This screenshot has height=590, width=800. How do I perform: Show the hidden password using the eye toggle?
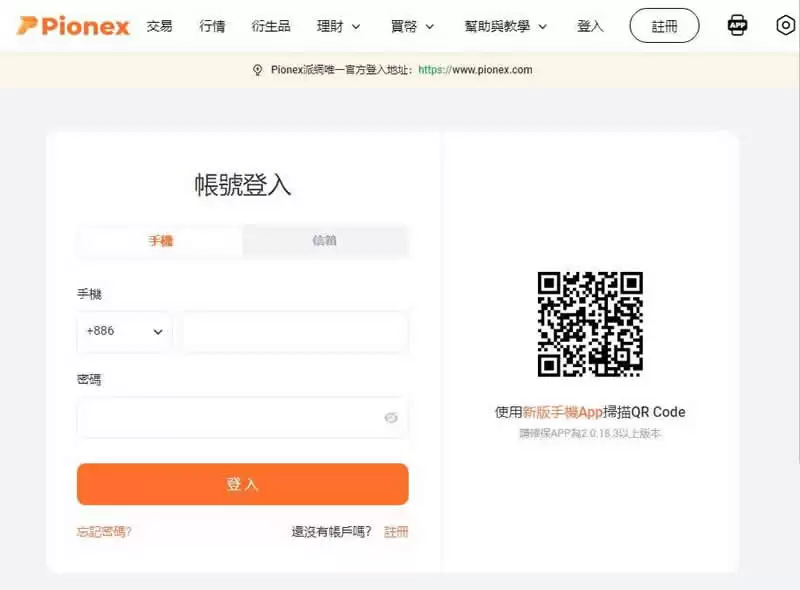[x=391, y=418]
